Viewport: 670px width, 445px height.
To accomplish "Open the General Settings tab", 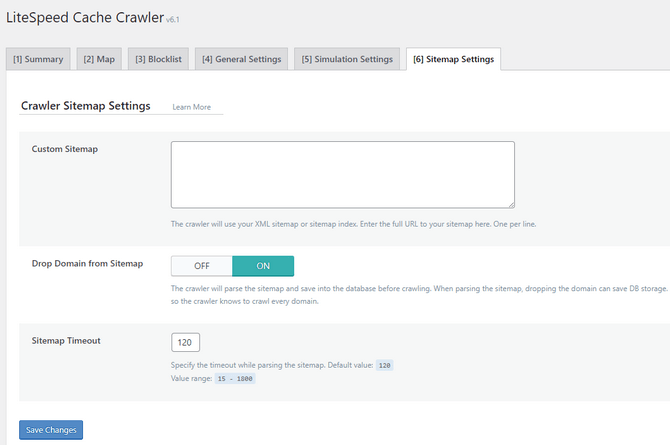I will pyautogui.click(x=241, y=59).
